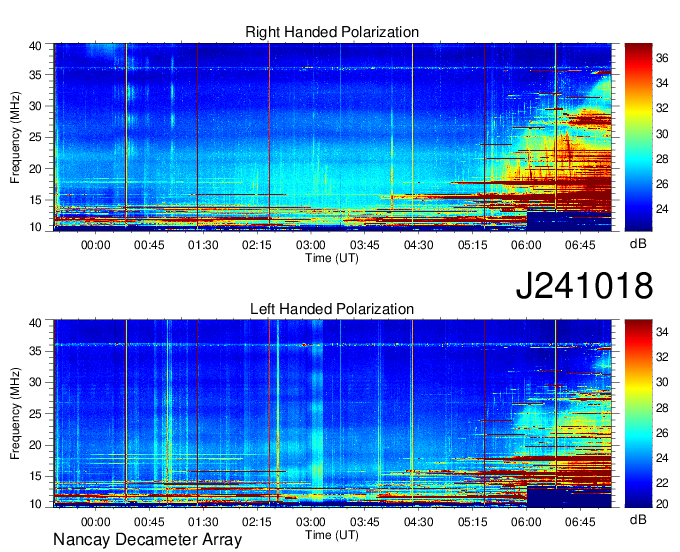Click the 35 frequency tick on the top plot
Image resolution: width=680 pixels, height=552 pixels.
[36, 75]
